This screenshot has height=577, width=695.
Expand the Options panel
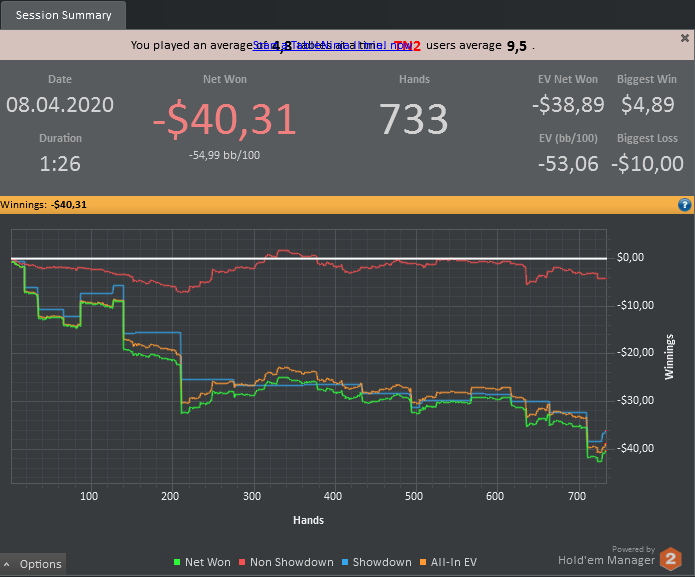click(33, 564)
